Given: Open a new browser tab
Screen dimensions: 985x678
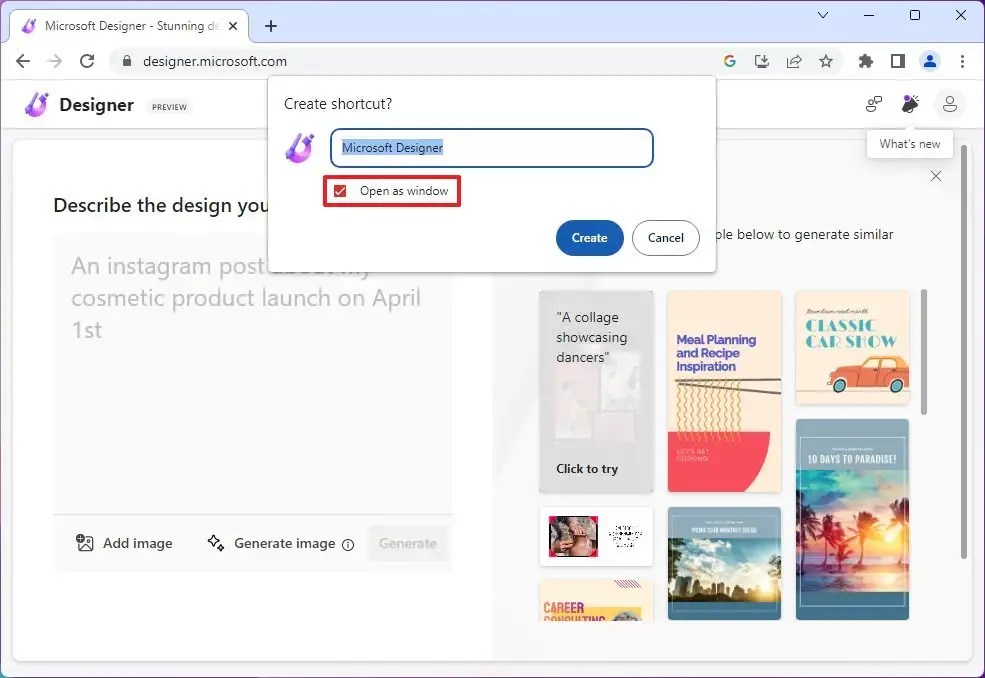Looking at the screenshot, I should [x=271, y=26].
